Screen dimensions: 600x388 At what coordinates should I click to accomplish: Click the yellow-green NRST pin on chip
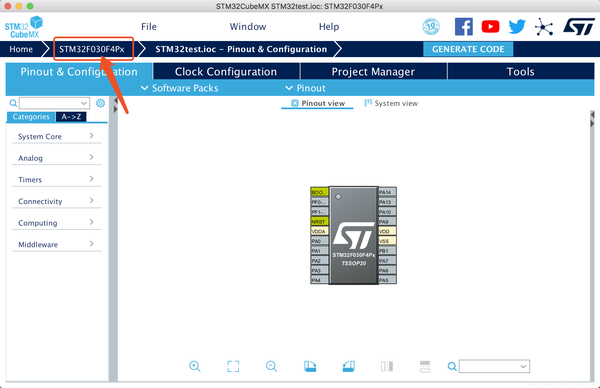[319, 222]
